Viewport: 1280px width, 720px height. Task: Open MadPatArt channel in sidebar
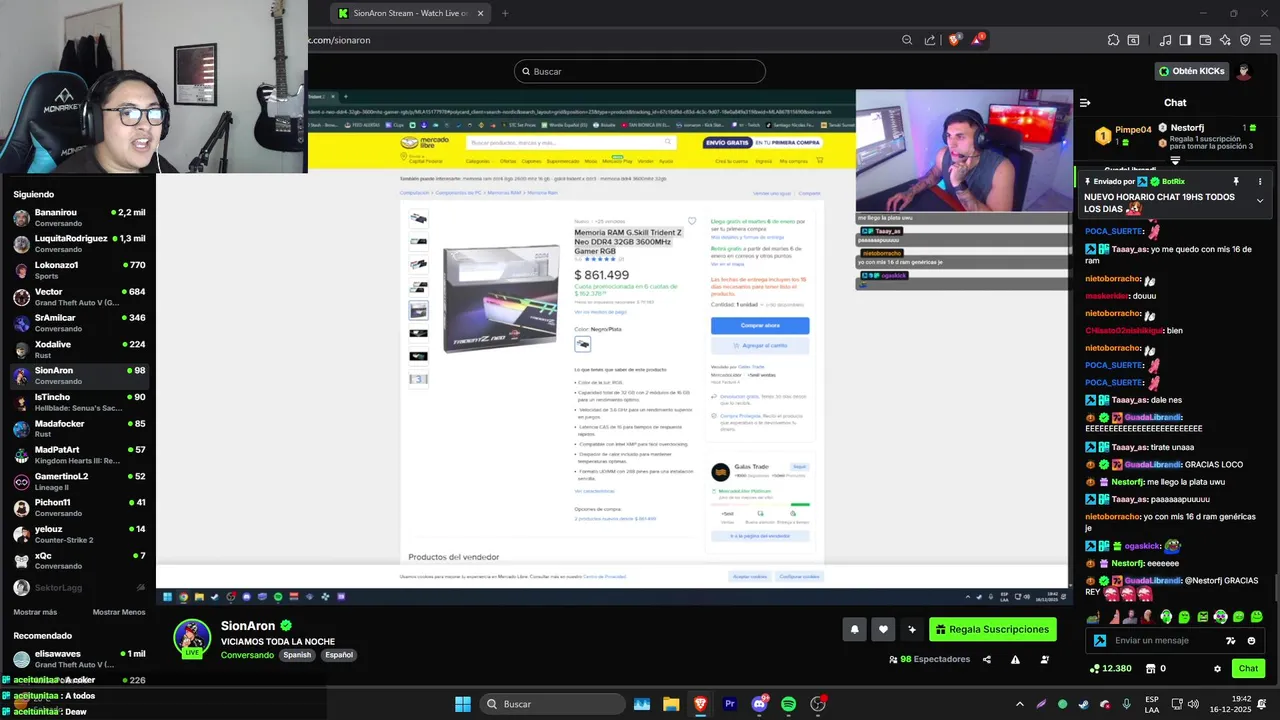click(x=79, y=455)
